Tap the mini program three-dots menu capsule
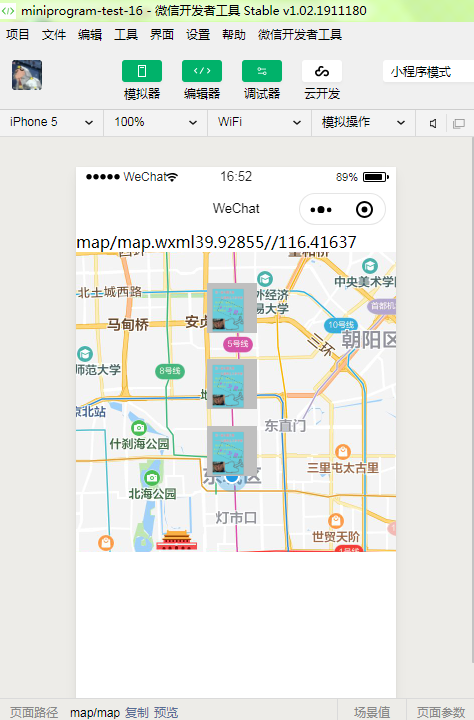Viewport: 474px width, 720px height. click(321, 210)
